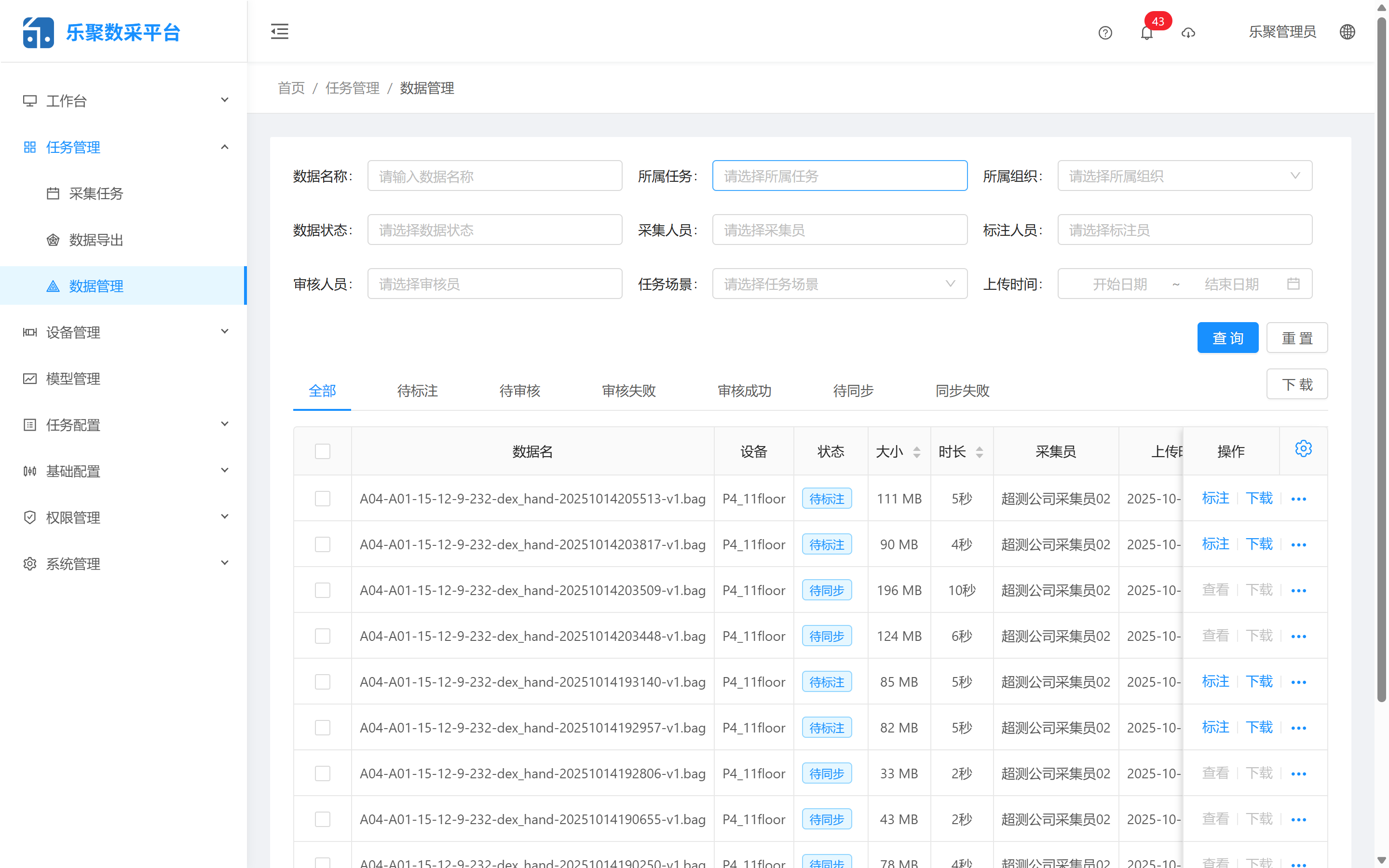Click the 数据名称 input field

pos(494,176)
